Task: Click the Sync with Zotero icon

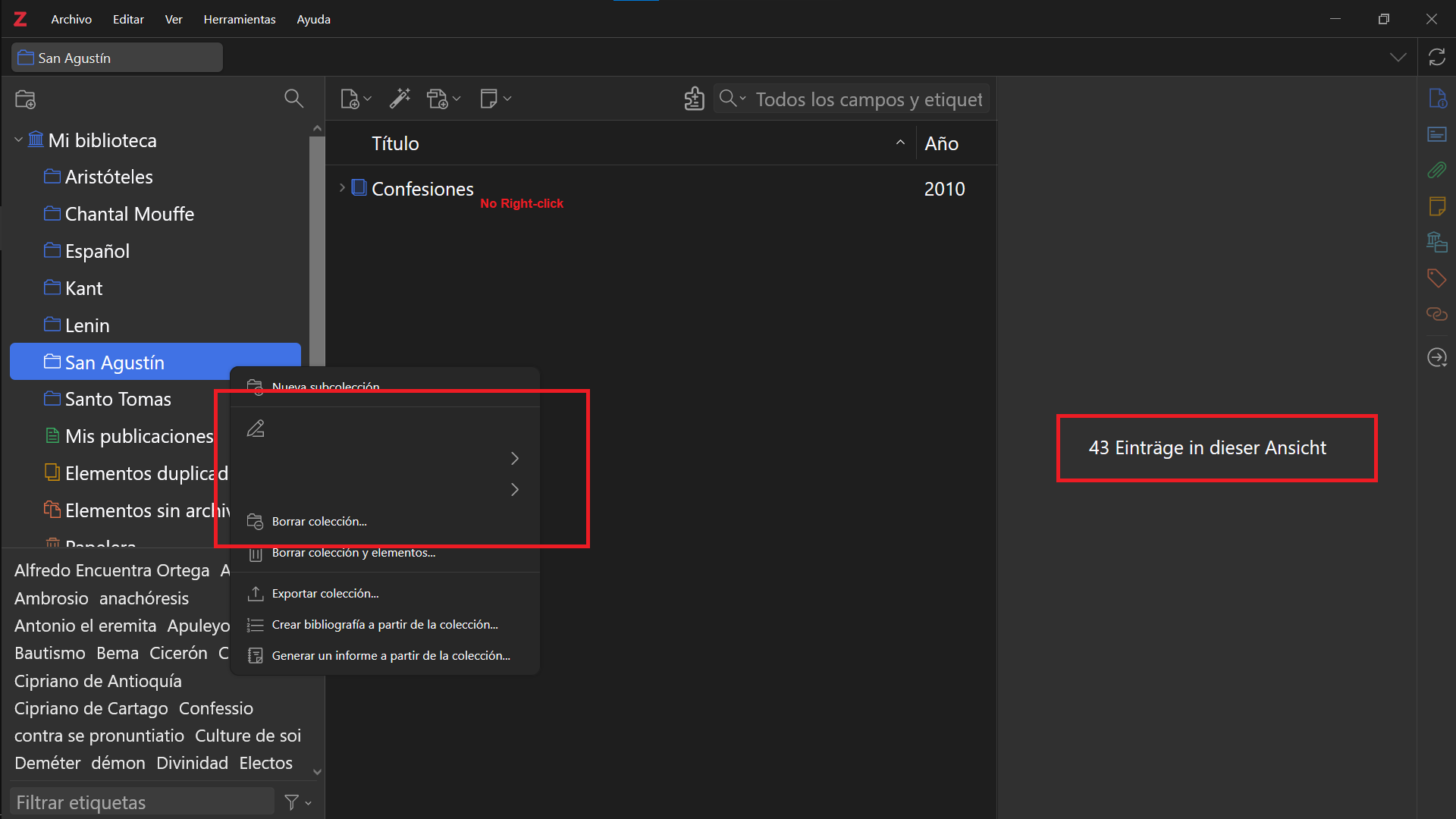Action: [x=1436, y=57]
